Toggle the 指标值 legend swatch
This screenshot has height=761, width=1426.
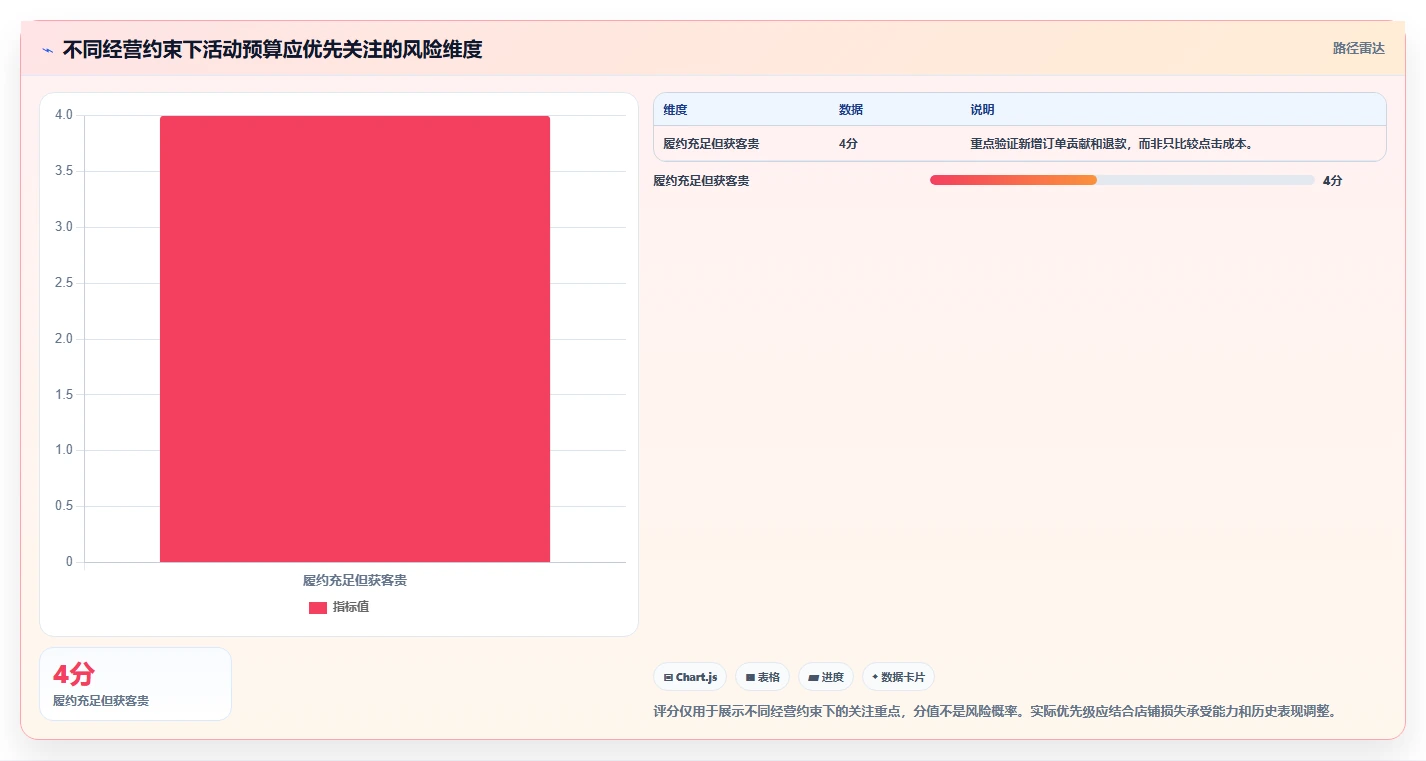click(318, 608)
